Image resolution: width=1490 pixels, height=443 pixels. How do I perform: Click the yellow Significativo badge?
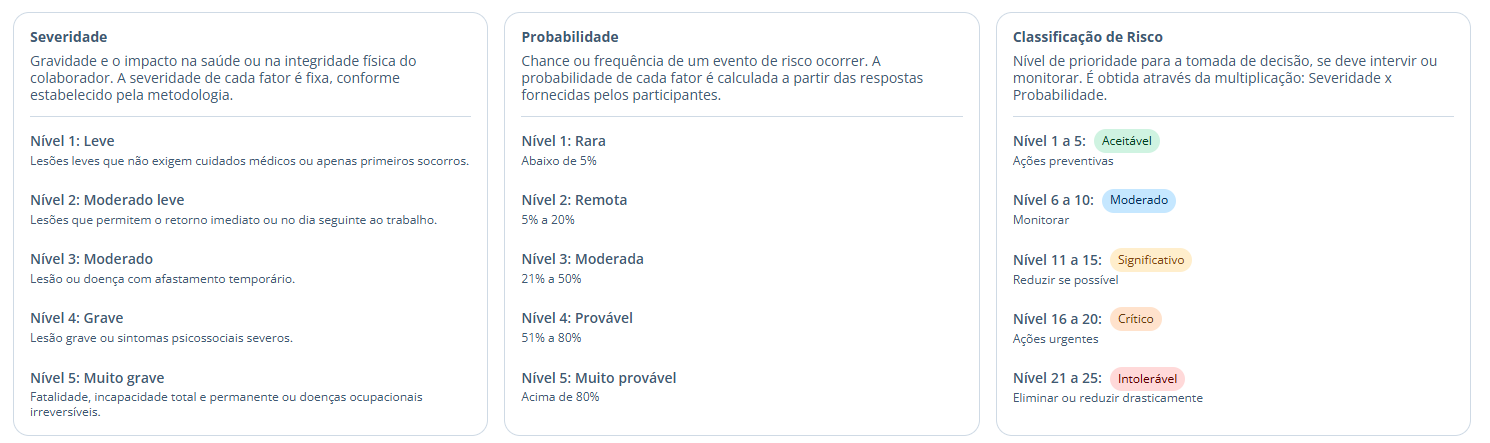click(x=1151, y=260)
